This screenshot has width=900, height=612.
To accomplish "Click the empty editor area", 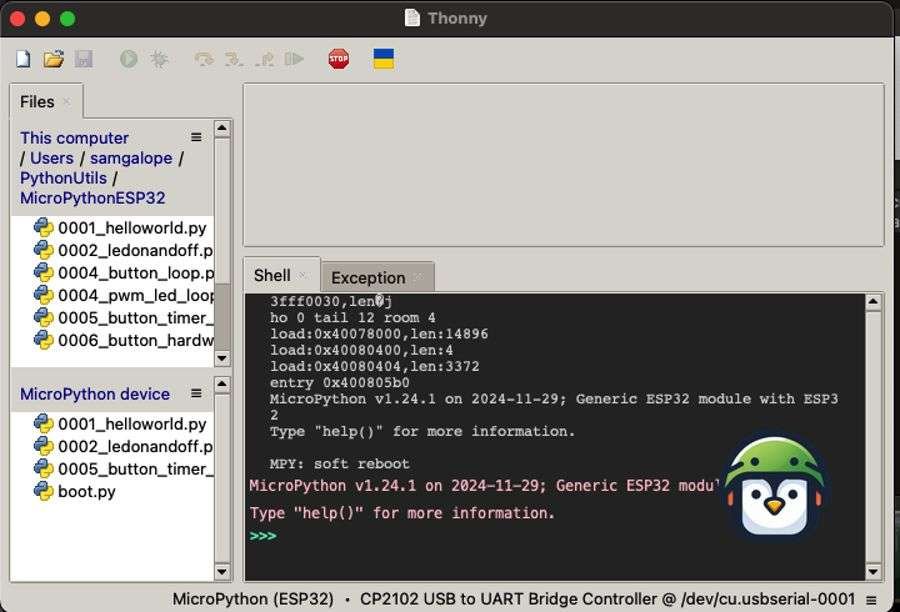I will point(564,165).
